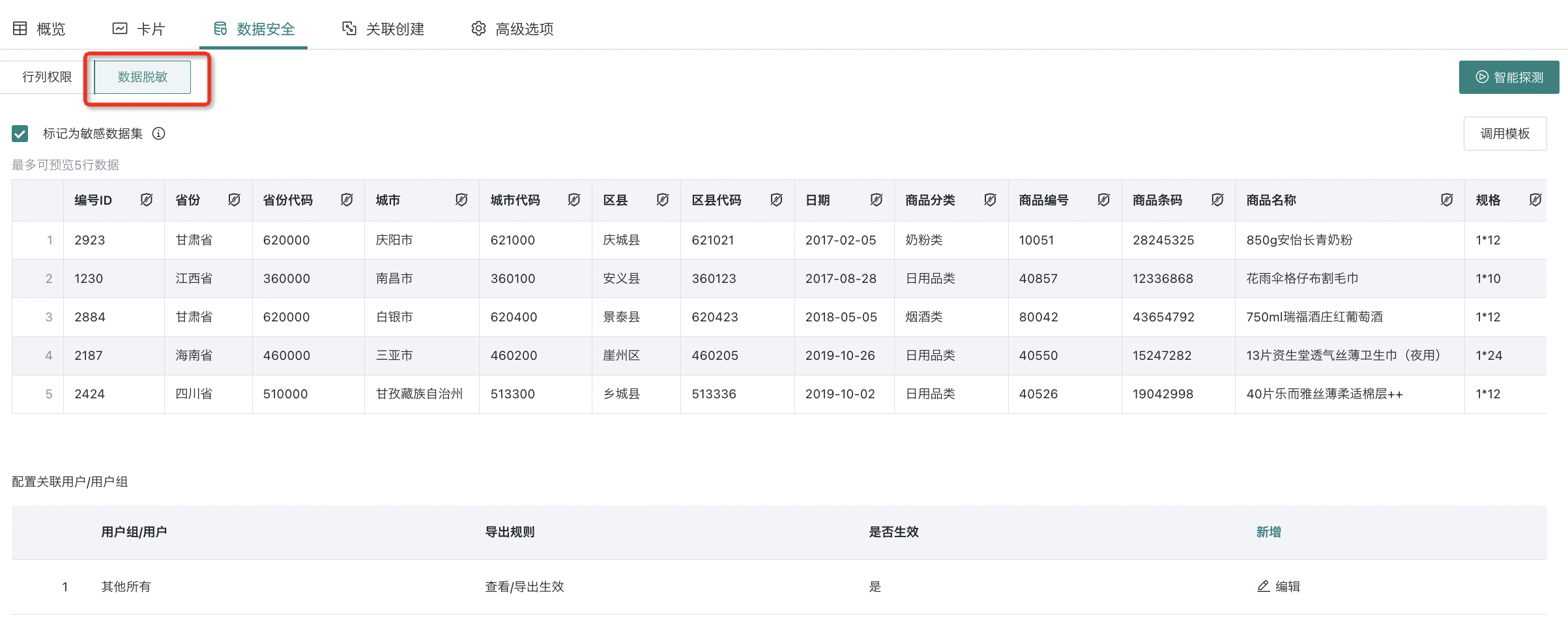Click masking icon in 省份 column
Screen dimensions: 1568x631
click(x=235, y=200)
